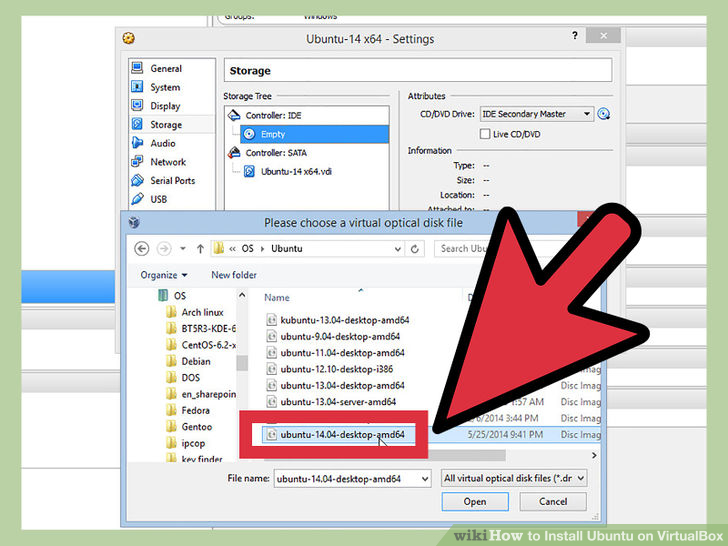Click the horizontal scrollbar right arrow

tap(594, 455)
